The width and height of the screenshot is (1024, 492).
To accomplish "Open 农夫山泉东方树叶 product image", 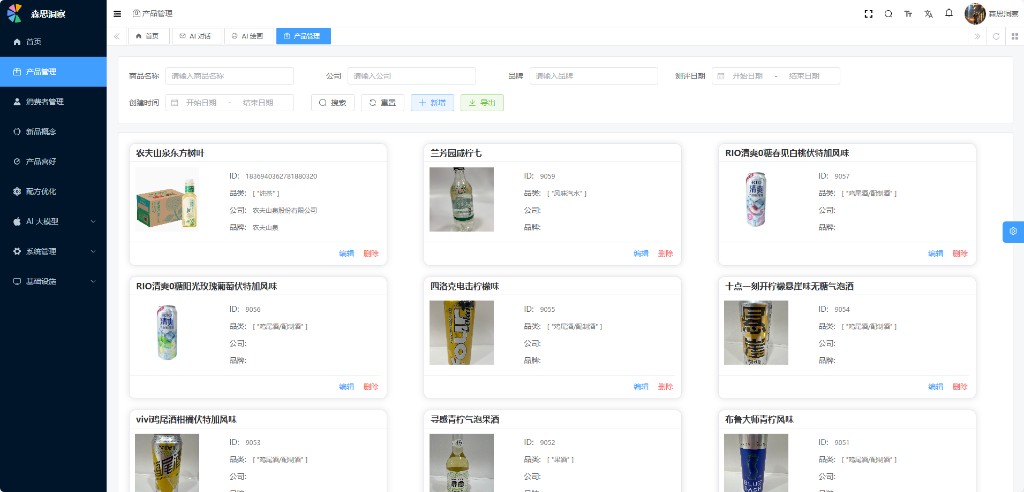I will 167,199.
